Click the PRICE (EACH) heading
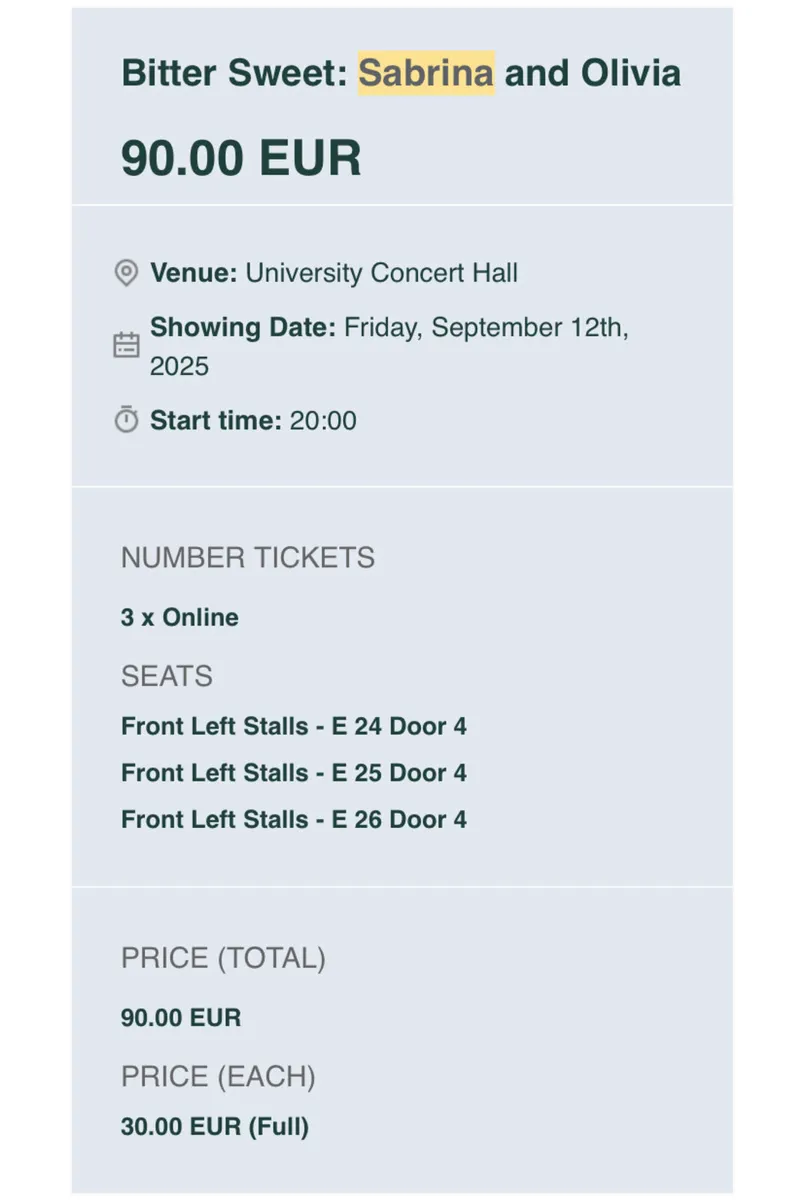 click(218, 1077)
